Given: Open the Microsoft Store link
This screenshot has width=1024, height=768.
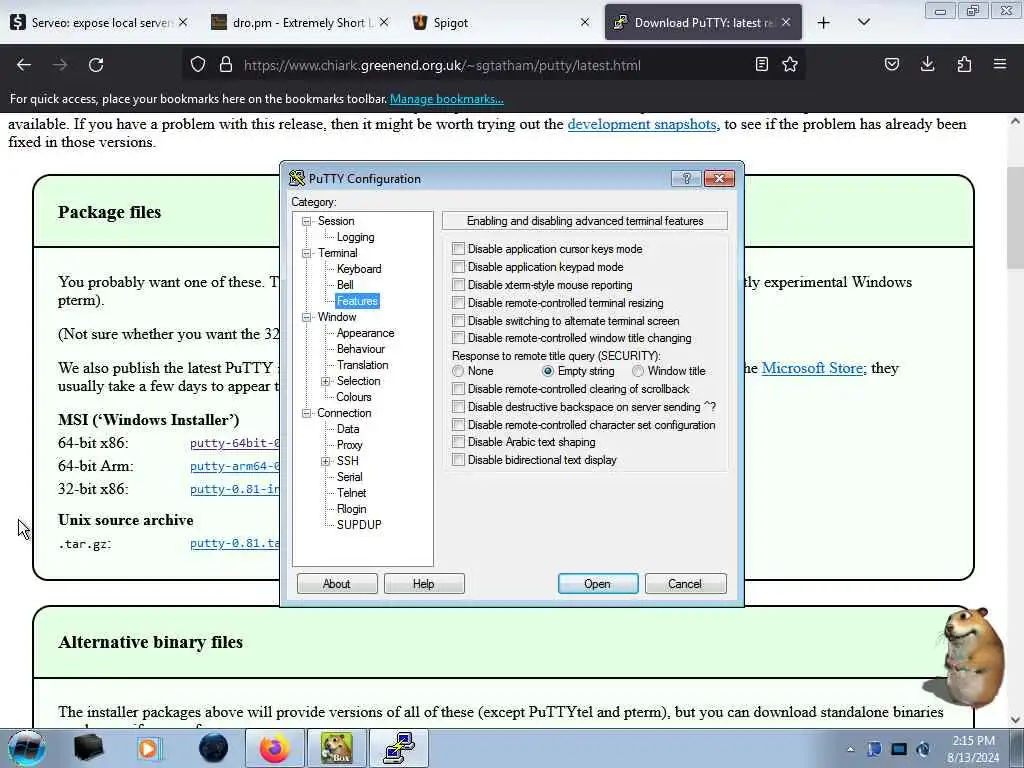Looking at the screenshot, I should pos(814,368).
